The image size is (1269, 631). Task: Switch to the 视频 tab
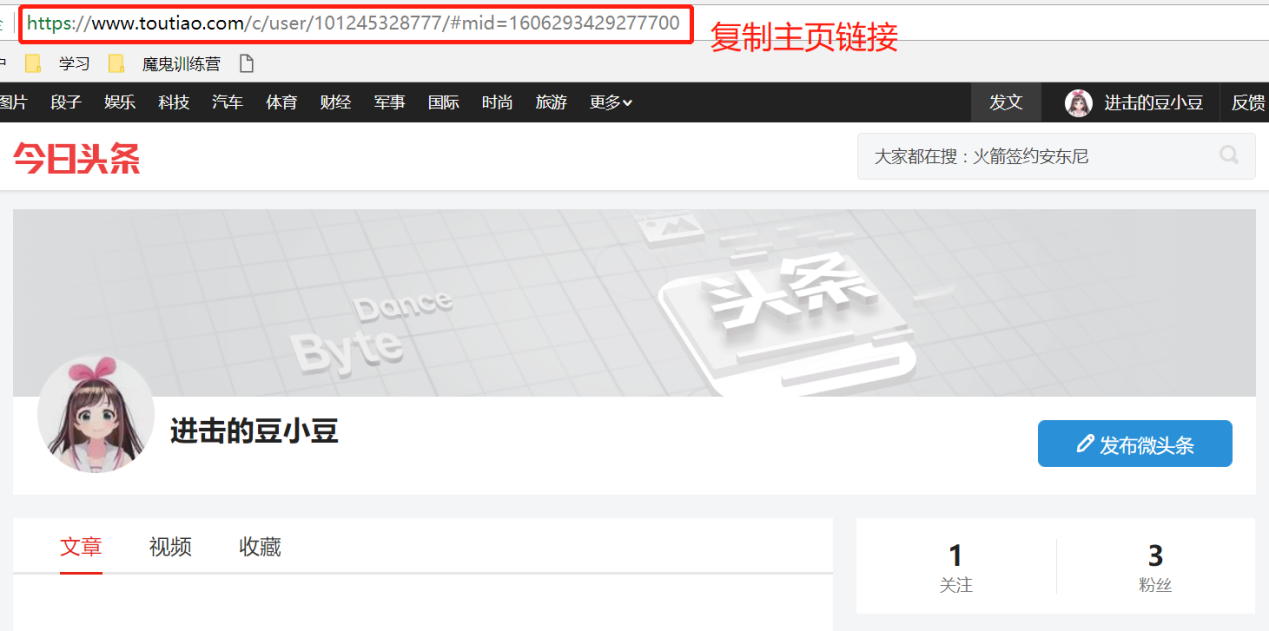click(171, 547)
